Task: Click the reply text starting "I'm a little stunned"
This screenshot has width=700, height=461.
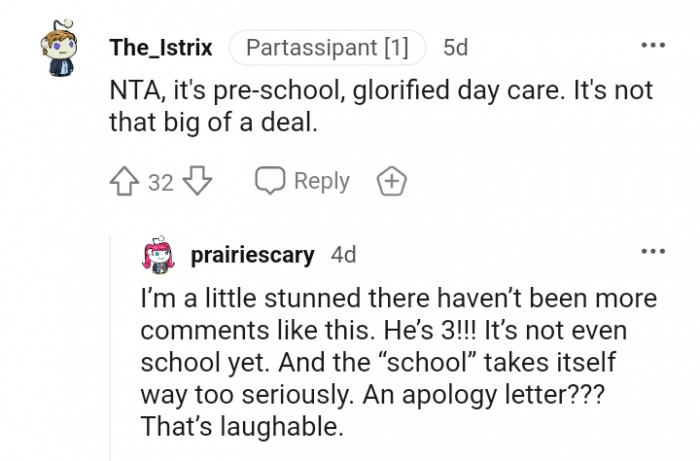Action: (398, 299)
